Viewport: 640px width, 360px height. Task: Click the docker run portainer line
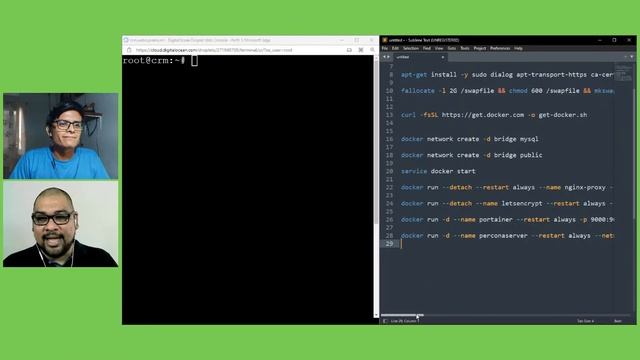pos(507,220)
